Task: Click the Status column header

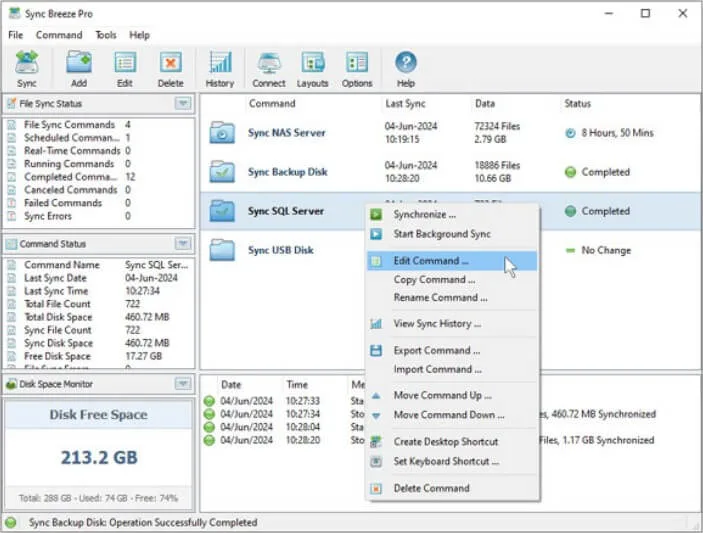Action: click(x=577, y=104)
